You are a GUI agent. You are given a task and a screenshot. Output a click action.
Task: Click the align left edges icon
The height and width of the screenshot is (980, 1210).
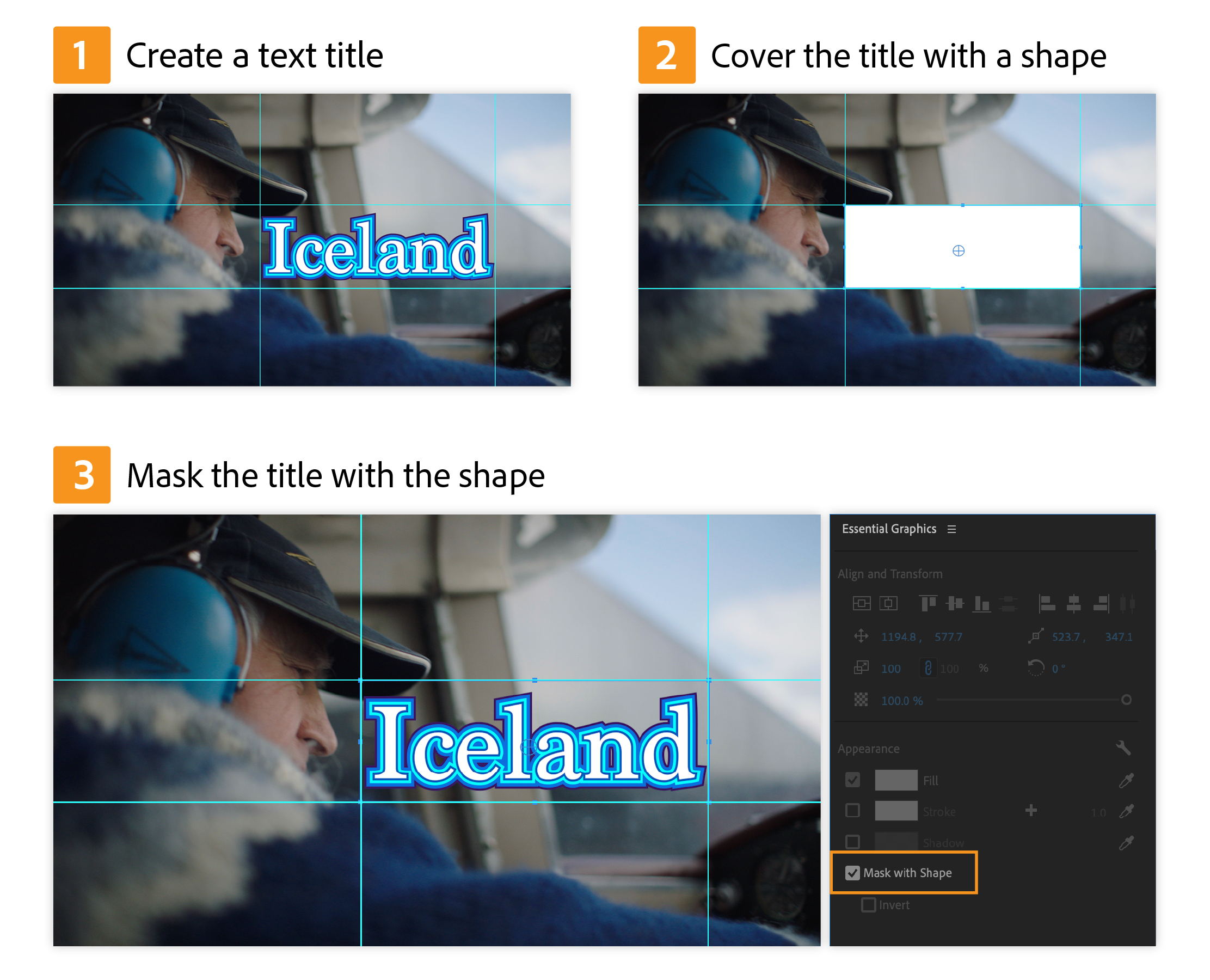[1046, 604]
